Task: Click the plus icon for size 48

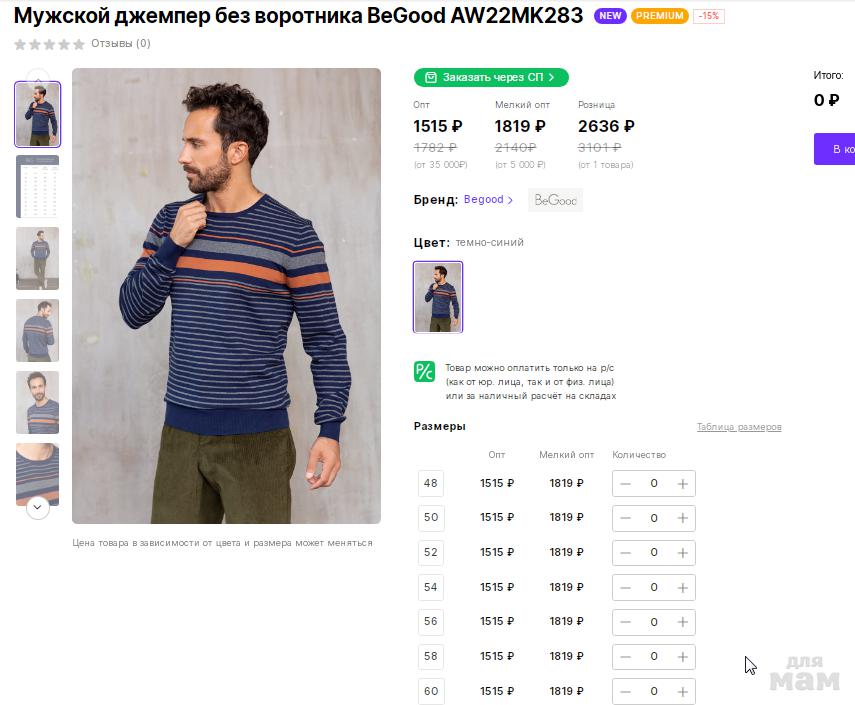Action: (683, 484)
